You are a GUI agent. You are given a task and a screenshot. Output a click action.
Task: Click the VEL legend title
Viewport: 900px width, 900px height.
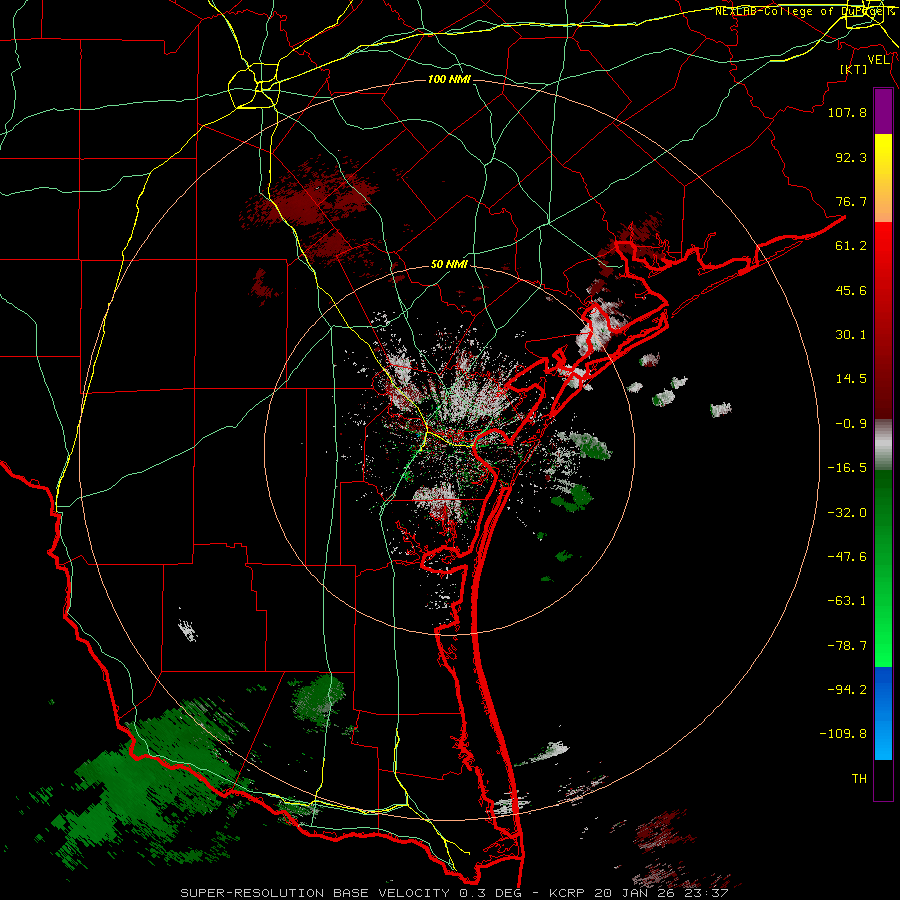pos(878,60)
